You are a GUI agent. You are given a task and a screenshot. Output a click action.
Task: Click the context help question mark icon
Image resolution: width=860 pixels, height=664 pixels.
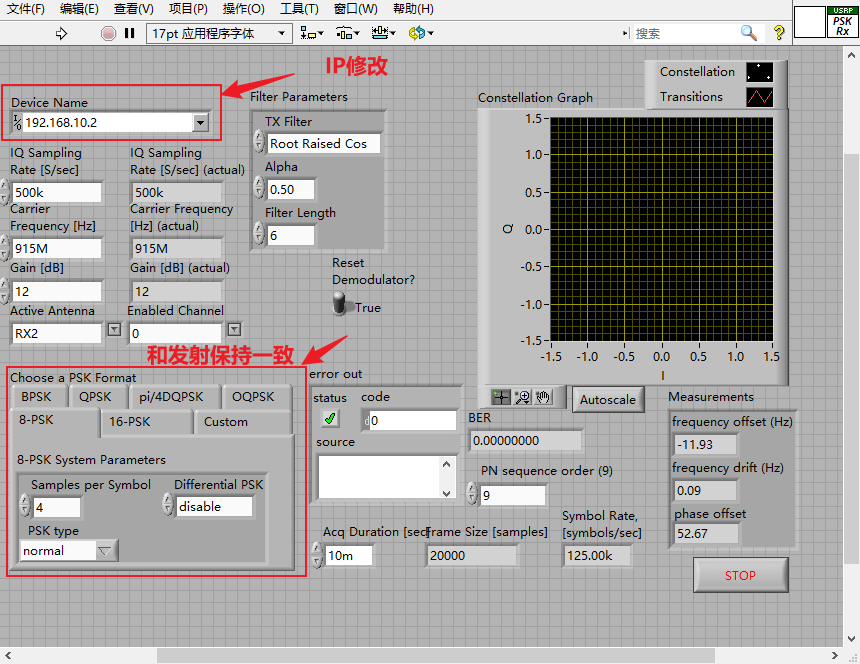pos(779,33)
